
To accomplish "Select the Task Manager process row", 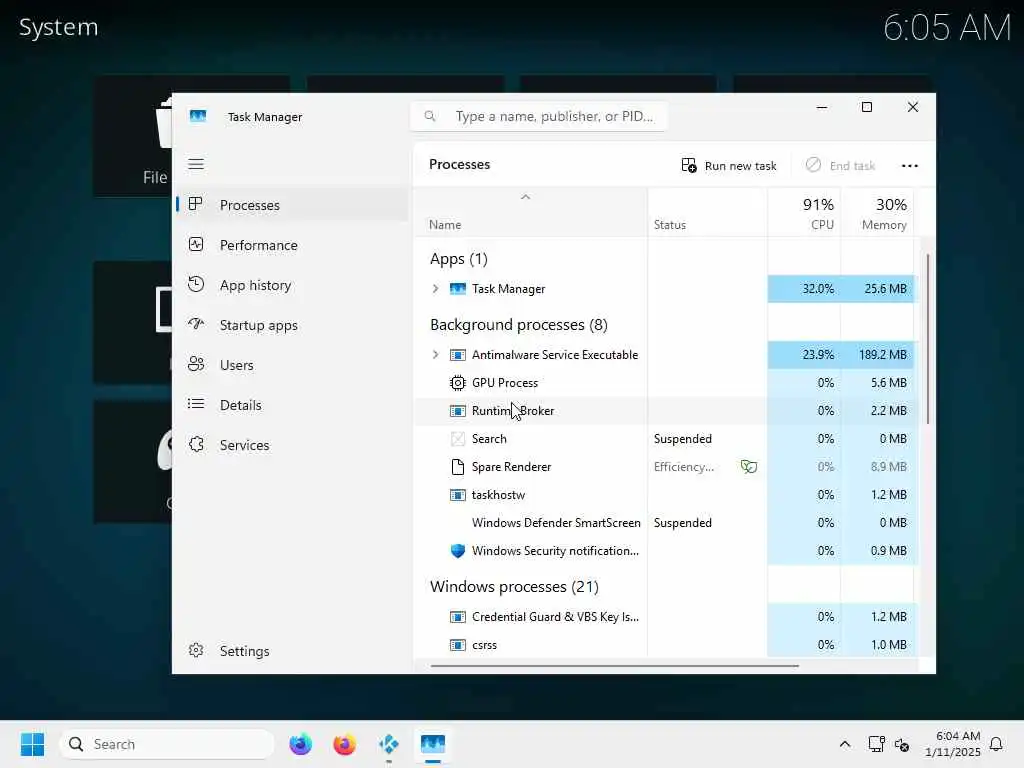I will click(665, 289).
